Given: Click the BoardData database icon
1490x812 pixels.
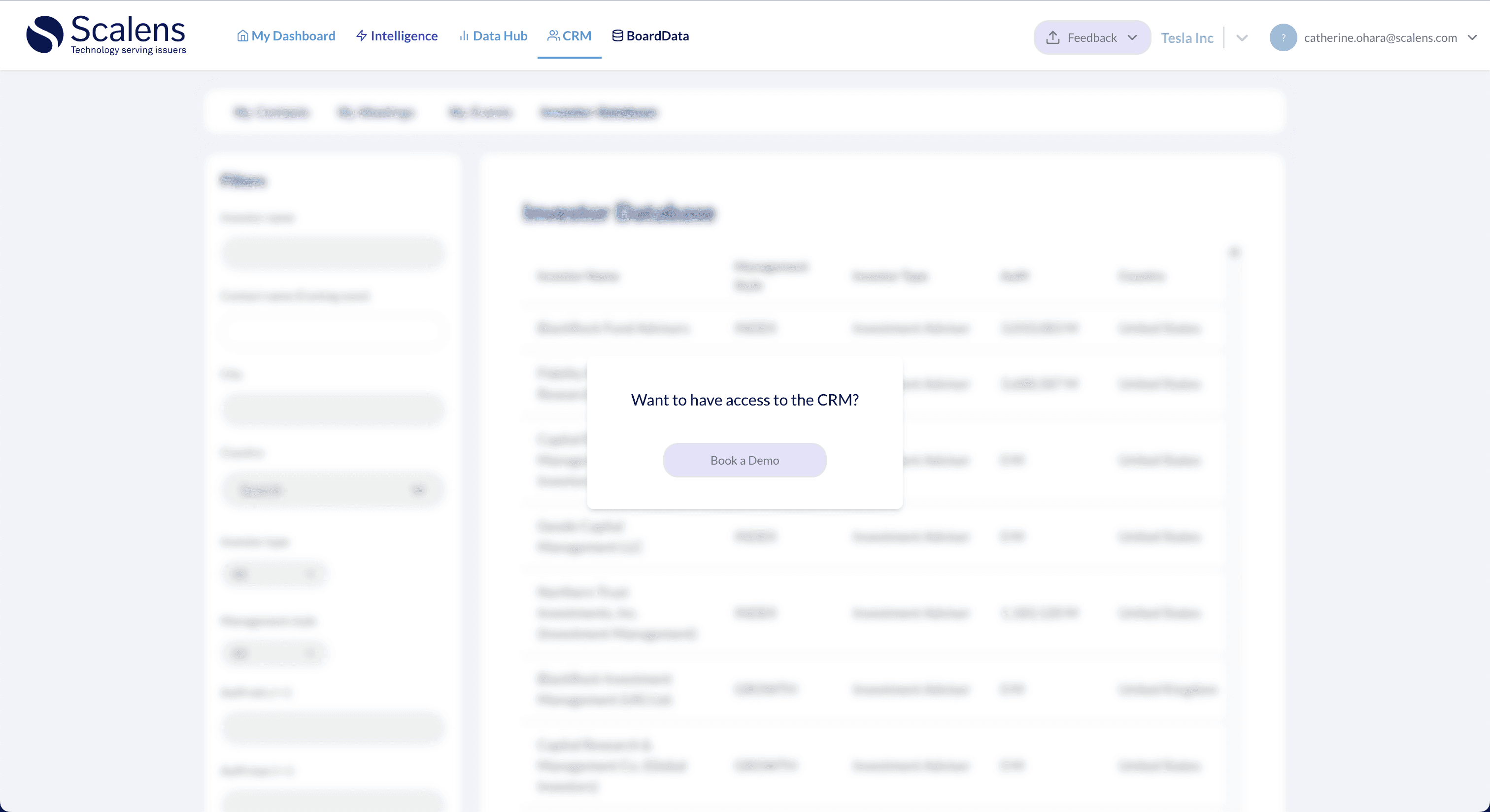Looking at the screenshot, I should [x=617, y=36].
